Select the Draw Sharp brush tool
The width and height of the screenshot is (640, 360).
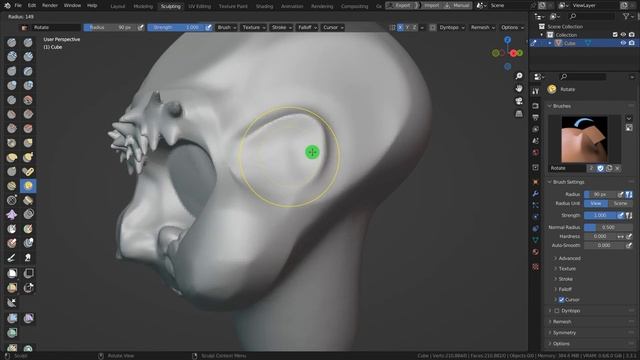tap(28, 42)
